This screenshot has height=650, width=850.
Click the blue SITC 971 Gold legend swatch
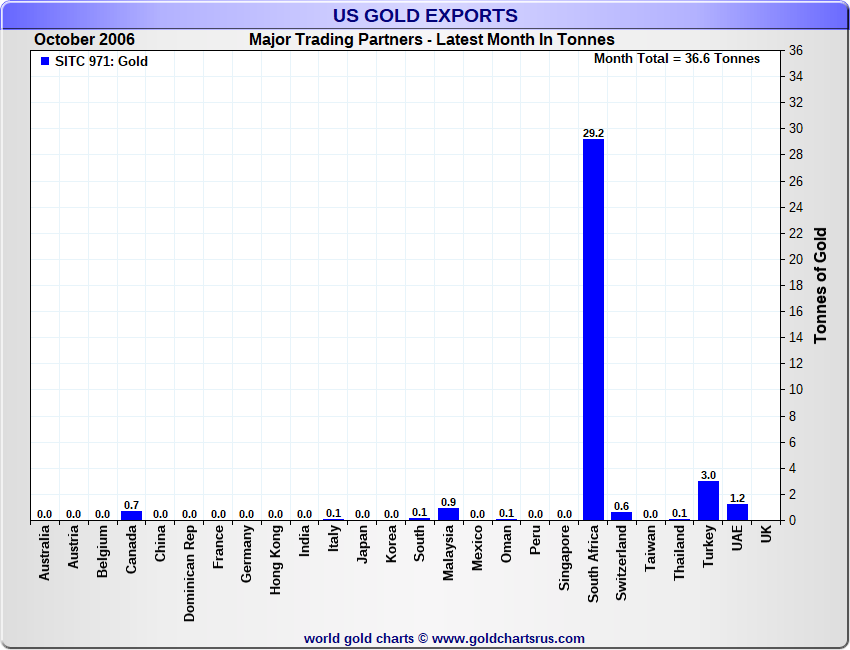45,61
